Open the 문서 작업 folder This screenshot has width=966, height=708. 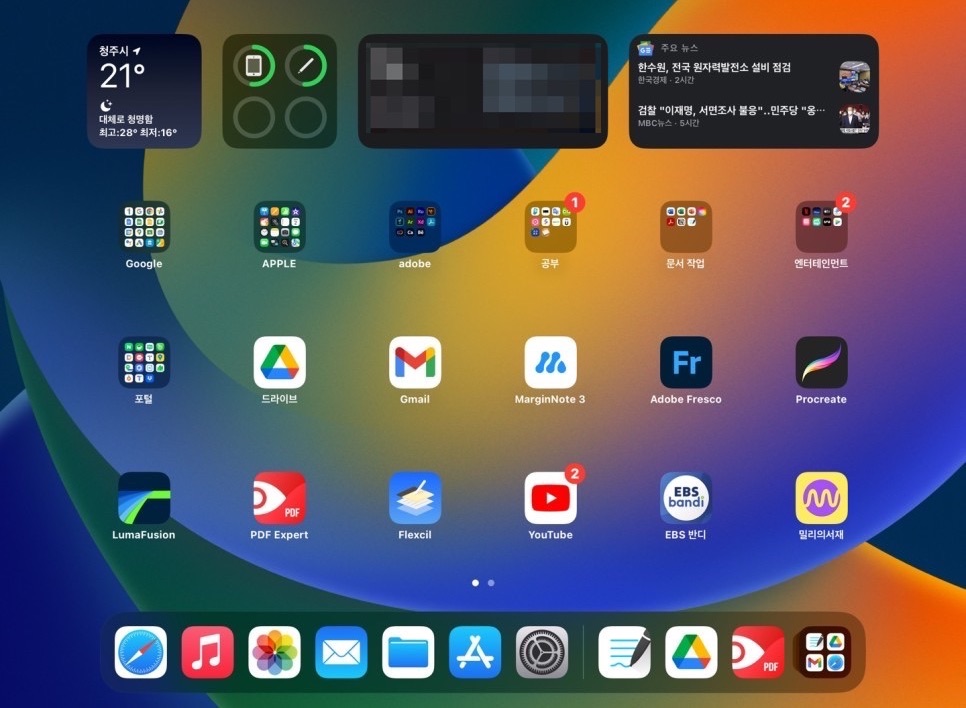[x=686, y=227]
